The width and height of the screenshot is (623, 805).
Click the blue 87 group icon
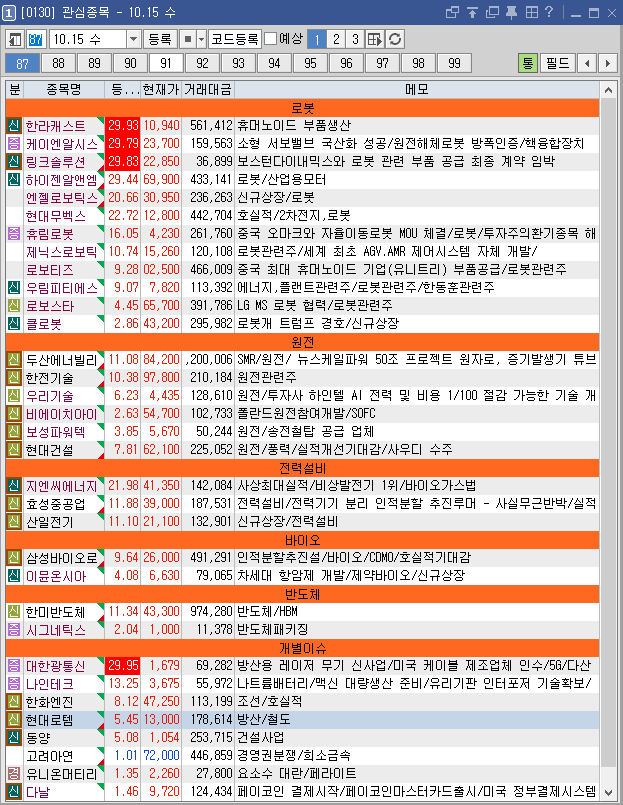click(36, 39)
